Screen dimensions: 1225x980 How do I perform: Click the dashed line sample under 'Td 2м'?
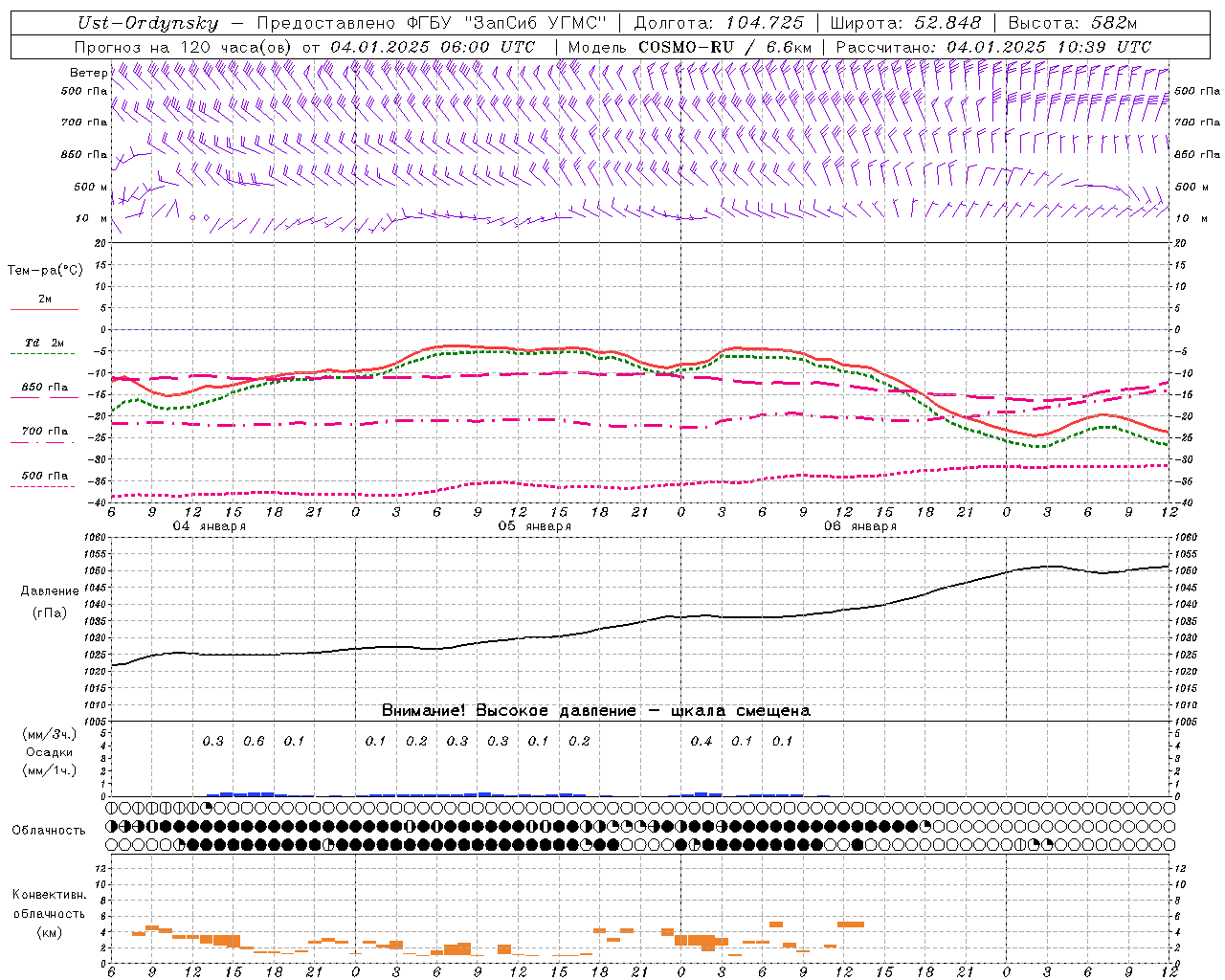(43, 354)
